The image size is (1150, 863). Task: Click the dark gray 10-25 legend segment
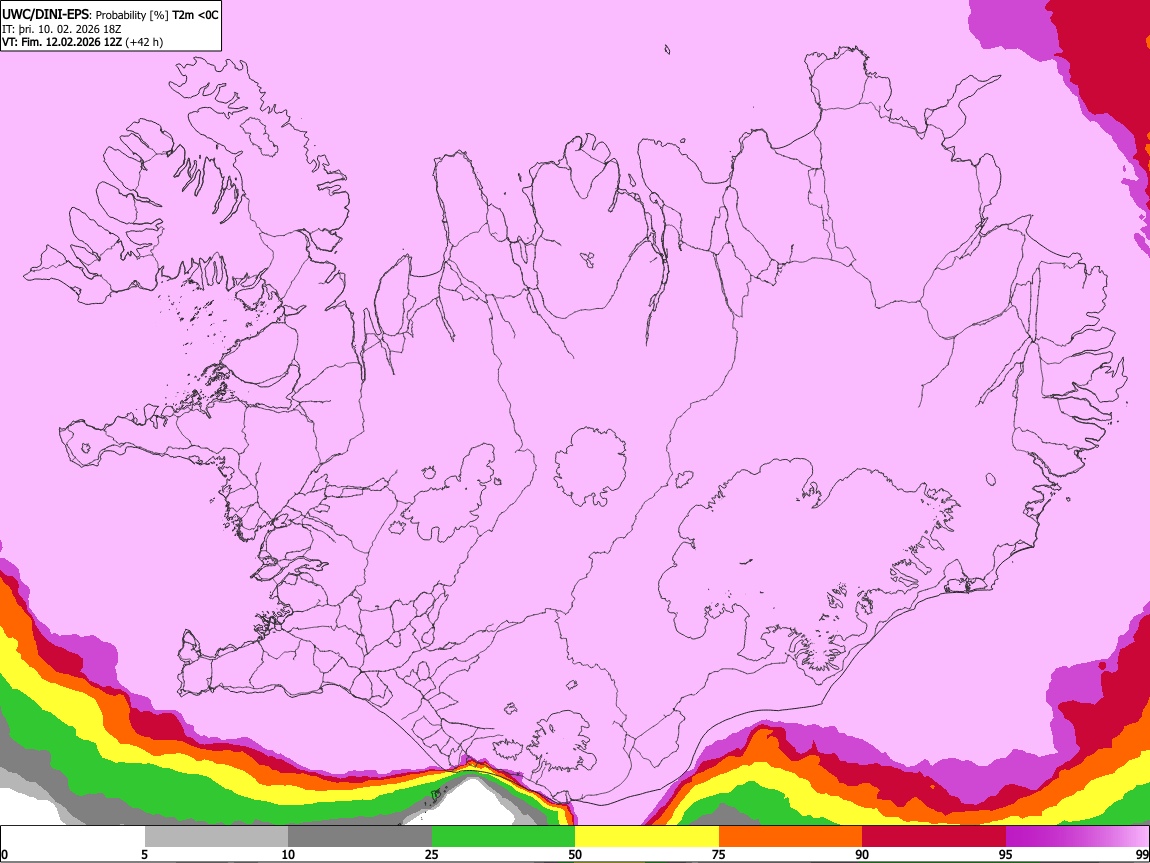click(360, 837)
